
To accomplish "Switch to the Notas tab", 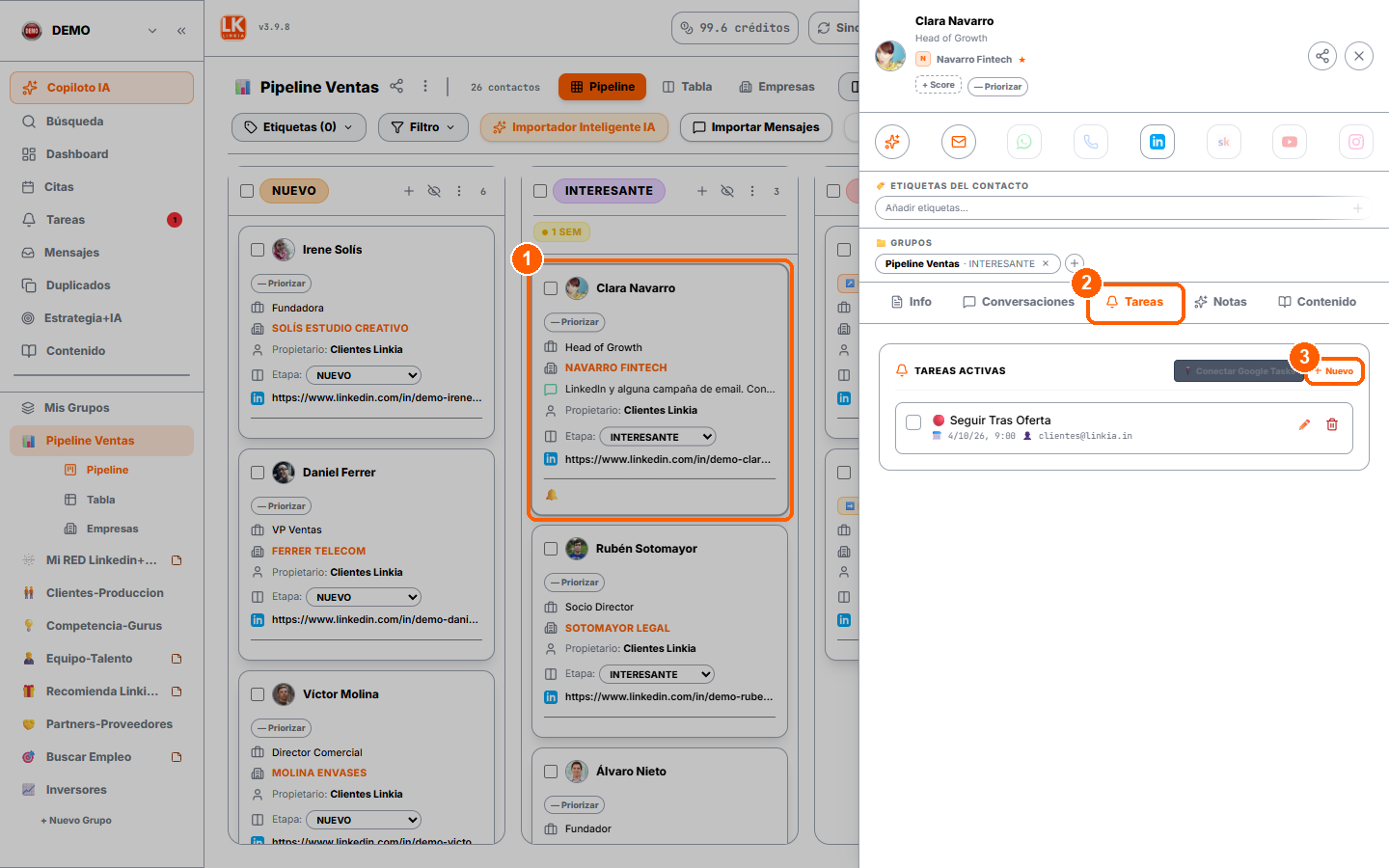I will (1220, 302).
